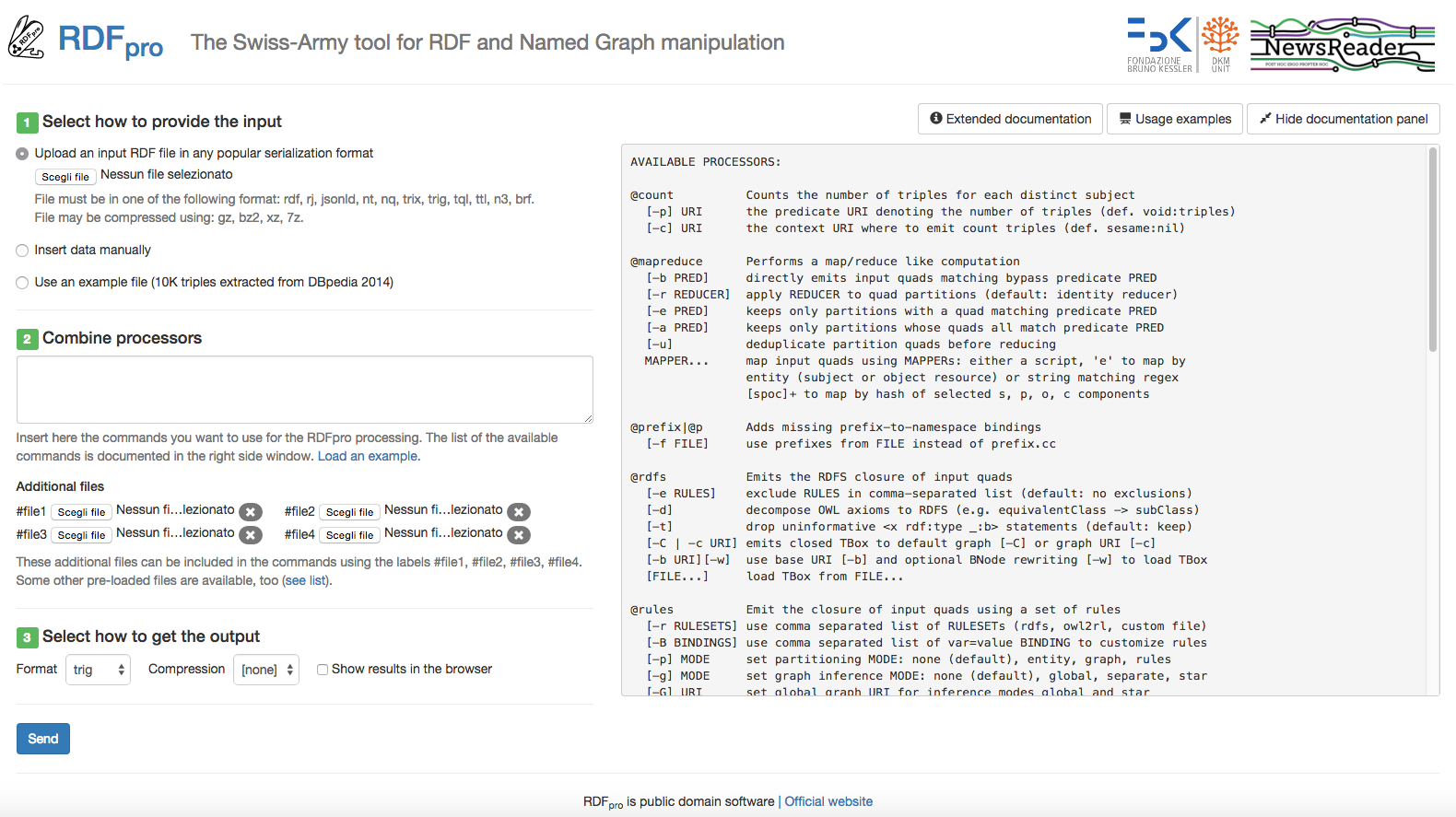1456x817 pixels.
Task: Select the upload an input RDF file option
Action: 22,154
